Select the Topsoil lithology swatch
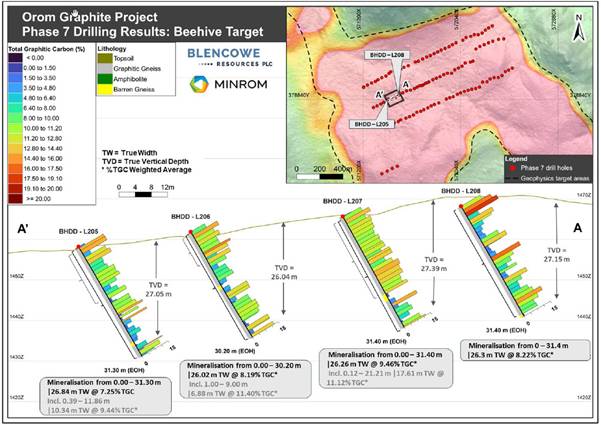This screenshot has height=425, width=601. tap(104, 59)
